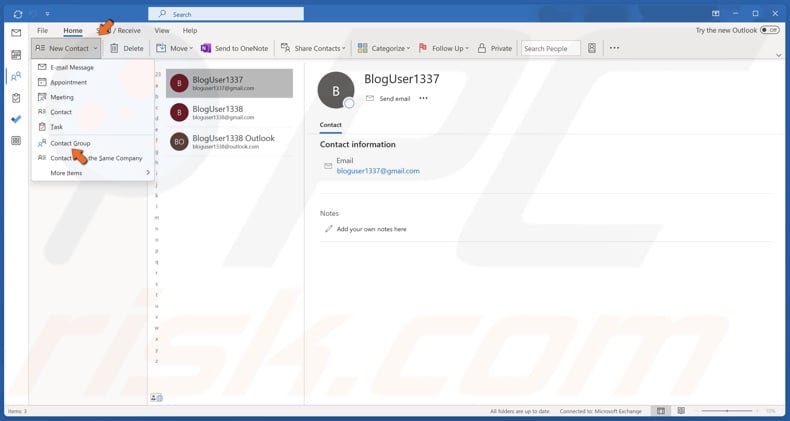
Task: Click the Delete trash can button
Action: click(126, 48)
